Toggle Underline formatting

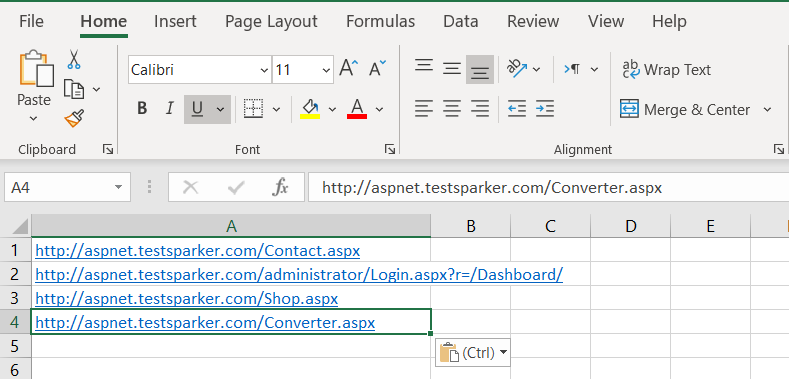pos(197,109)
